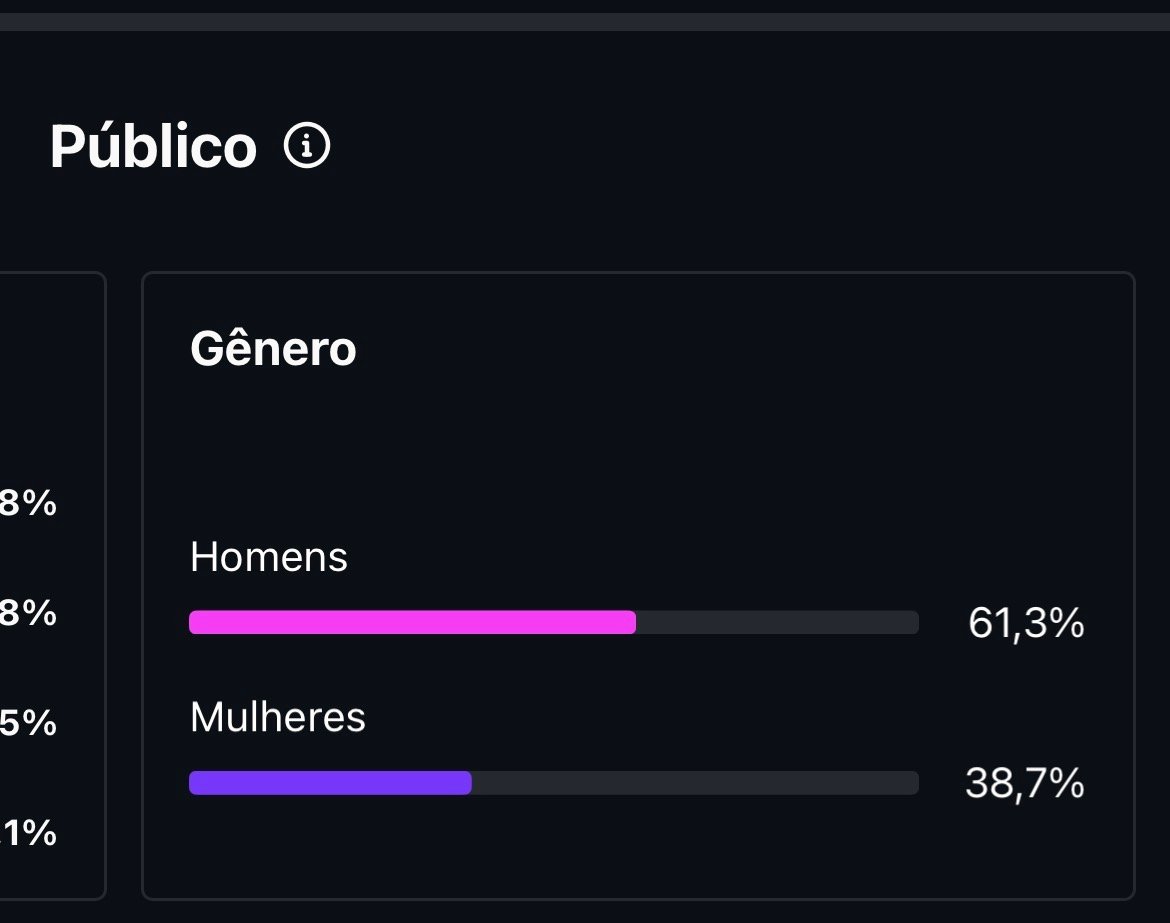This screenshot has width=1170, height=923.
Task: Select the 38,7% value
Action: (x=1024, y=784)
